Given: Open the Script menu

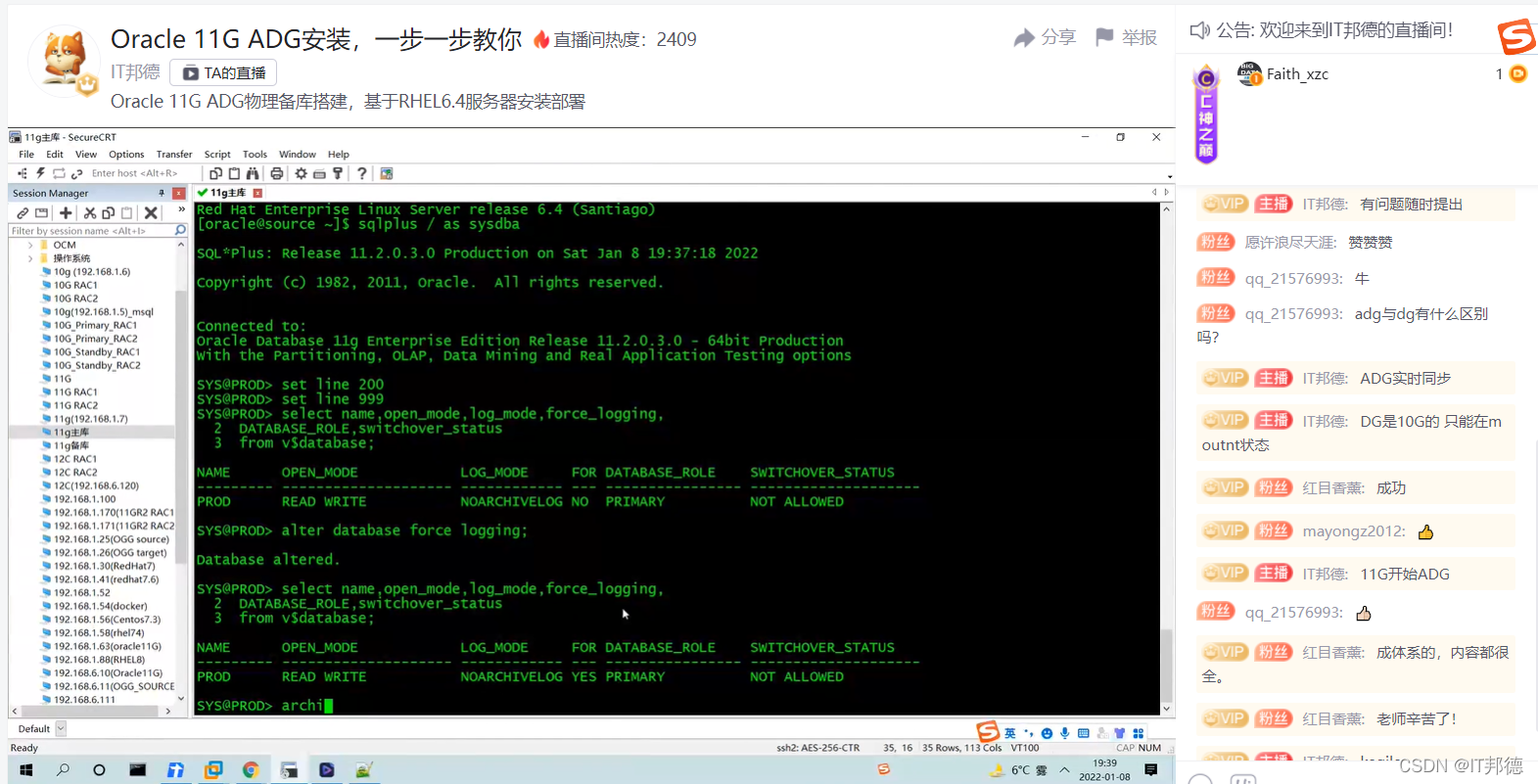Looking at the screenshot, I should [x=217, y=155].
